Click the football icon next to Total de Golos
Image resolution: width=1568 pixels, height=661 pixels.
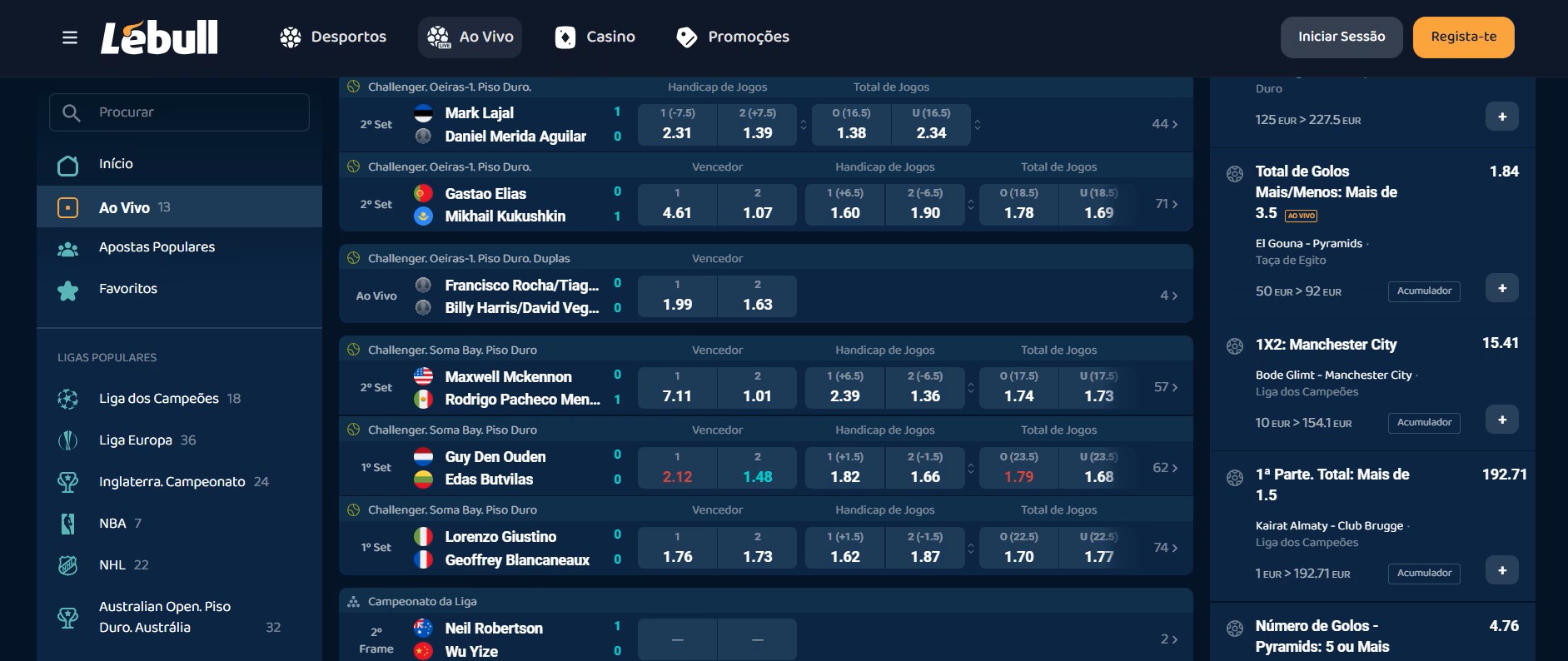click(1235, 174)
